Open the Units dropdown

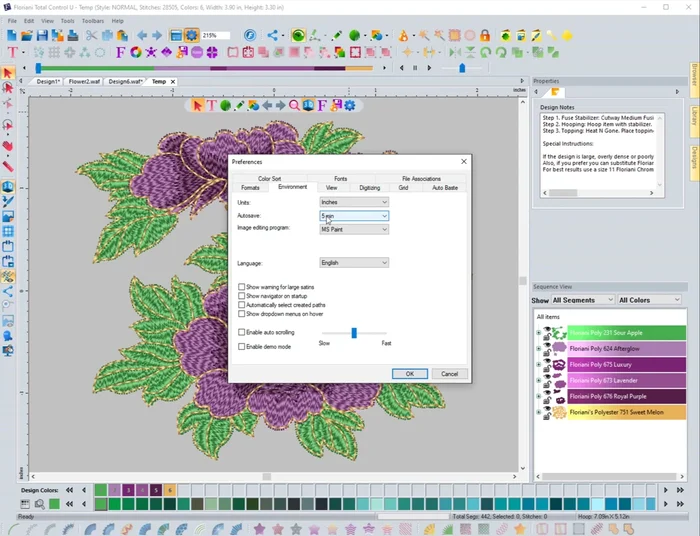353,202
